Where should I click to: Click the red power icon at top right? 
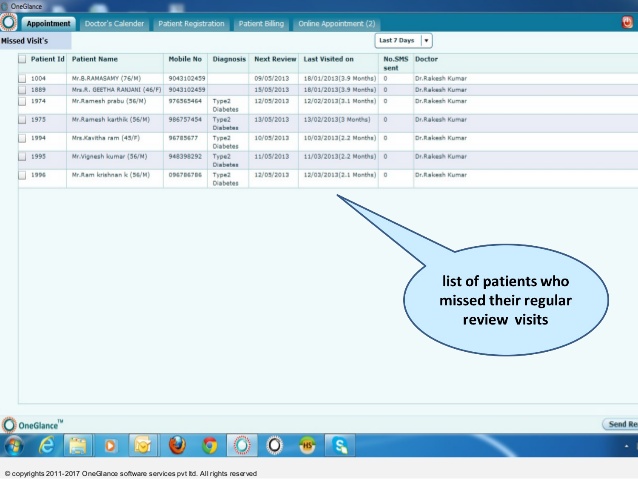click(628, 22)
